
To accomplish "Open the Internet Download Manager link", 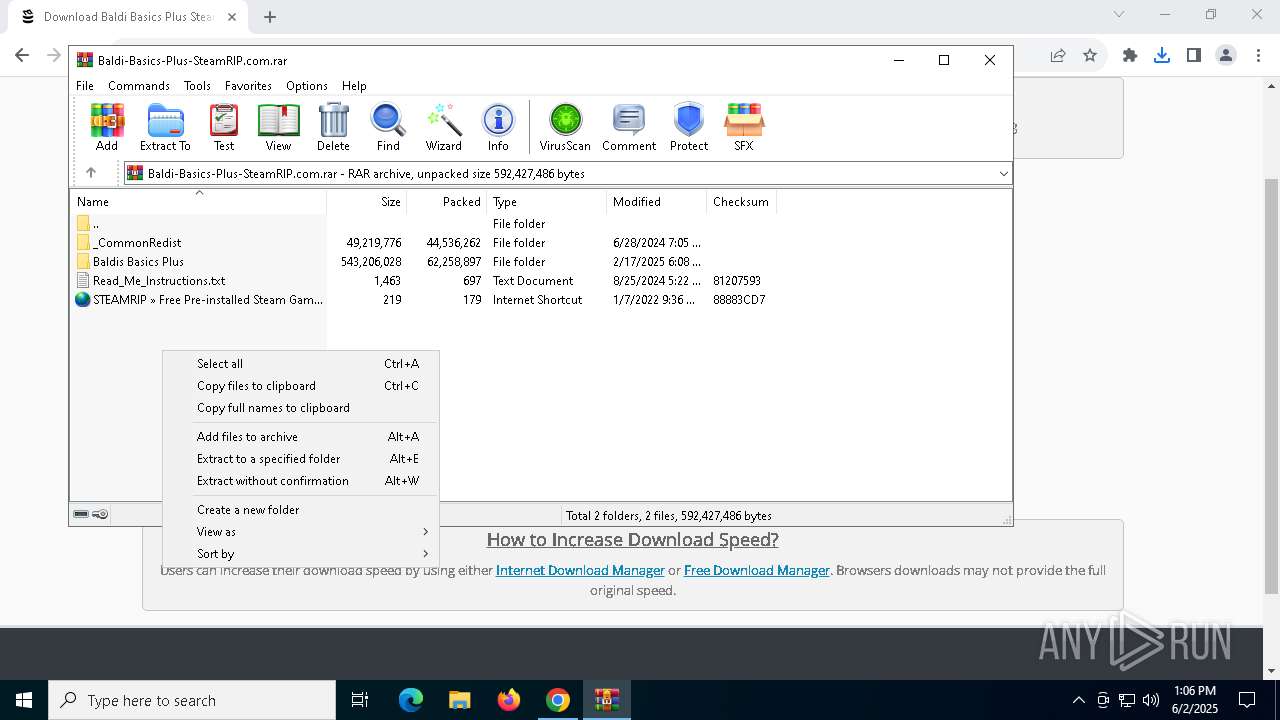I will pyautogui.click(x=580, y=570).
